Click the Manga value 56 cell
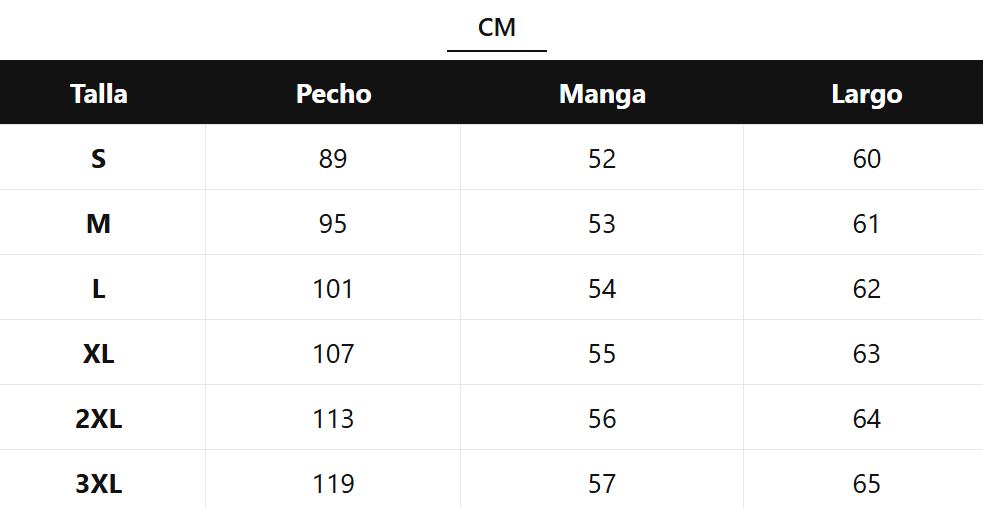The image size is (983, 508). [x=602, y=419]
